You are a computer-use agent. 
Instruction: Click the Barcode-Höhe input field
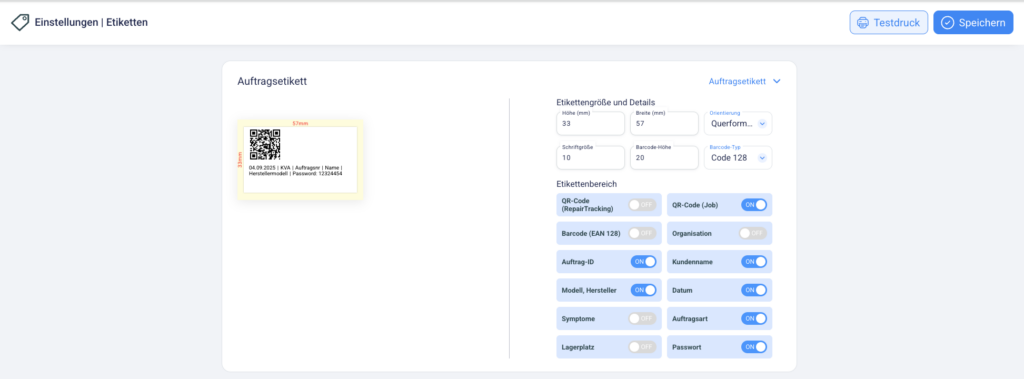tap(664, 157)
